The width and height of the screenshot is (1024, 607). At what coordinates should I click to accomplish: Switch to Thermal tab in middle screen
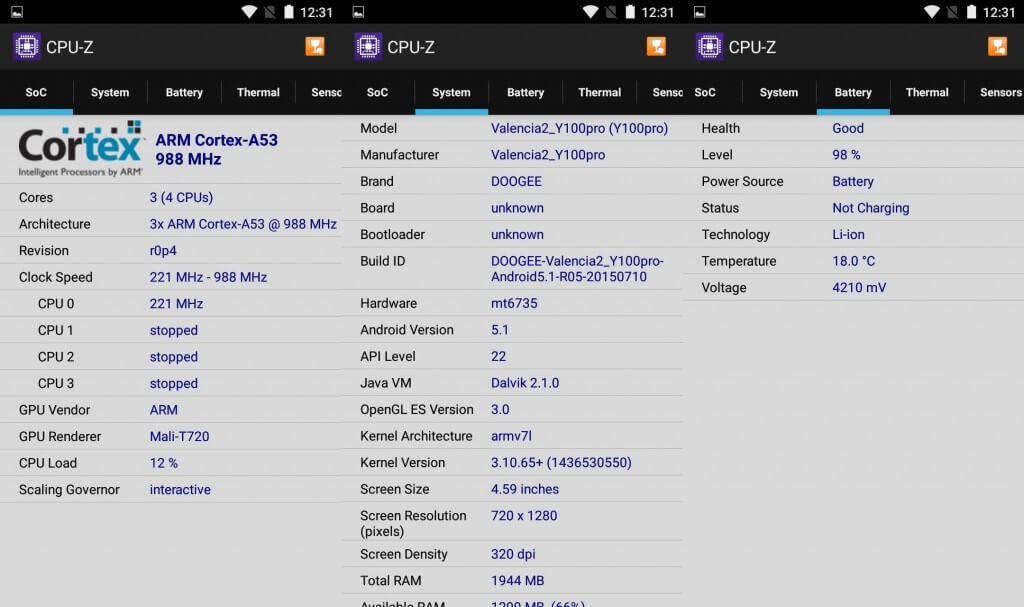coord(600,92)
